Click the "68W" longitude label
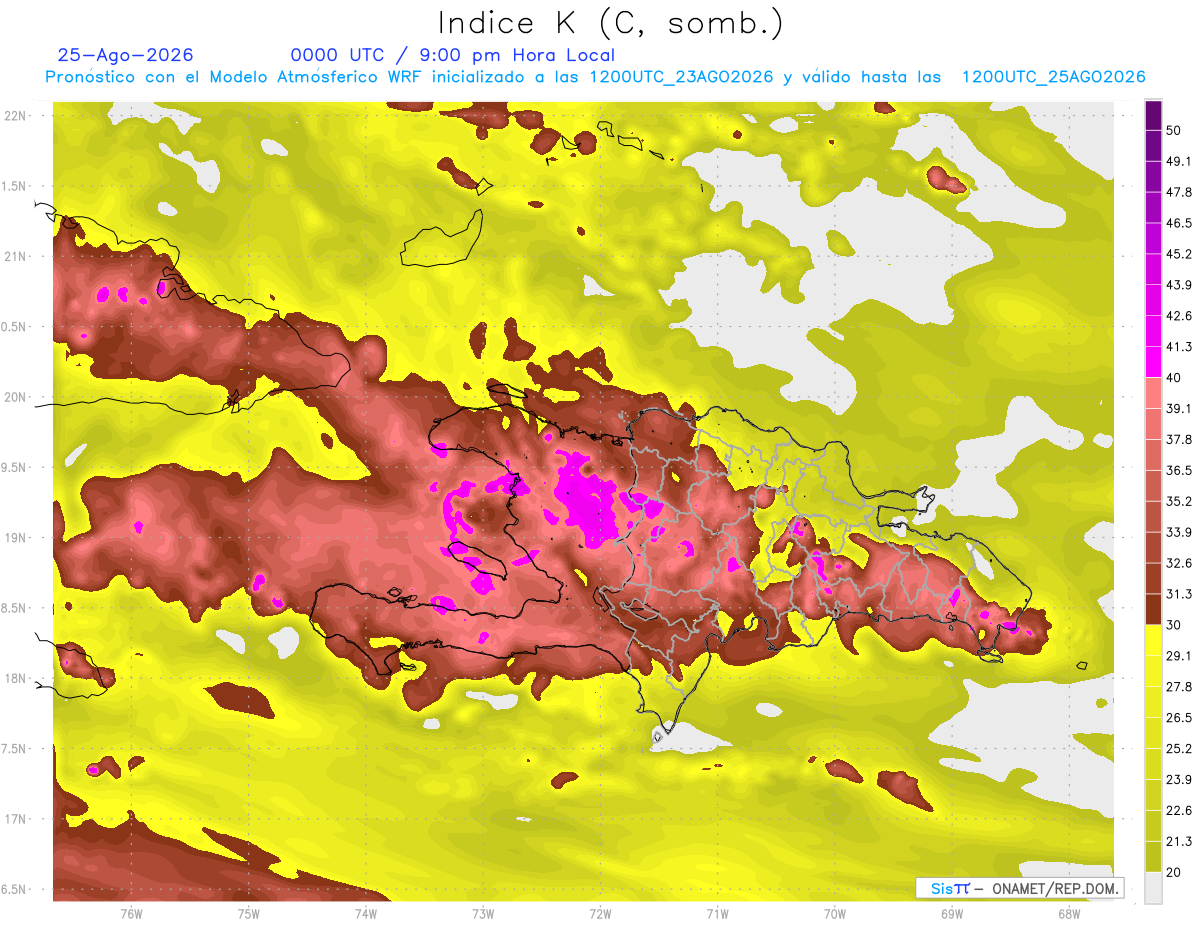1200x927 pixels. tap(1069, 914)
